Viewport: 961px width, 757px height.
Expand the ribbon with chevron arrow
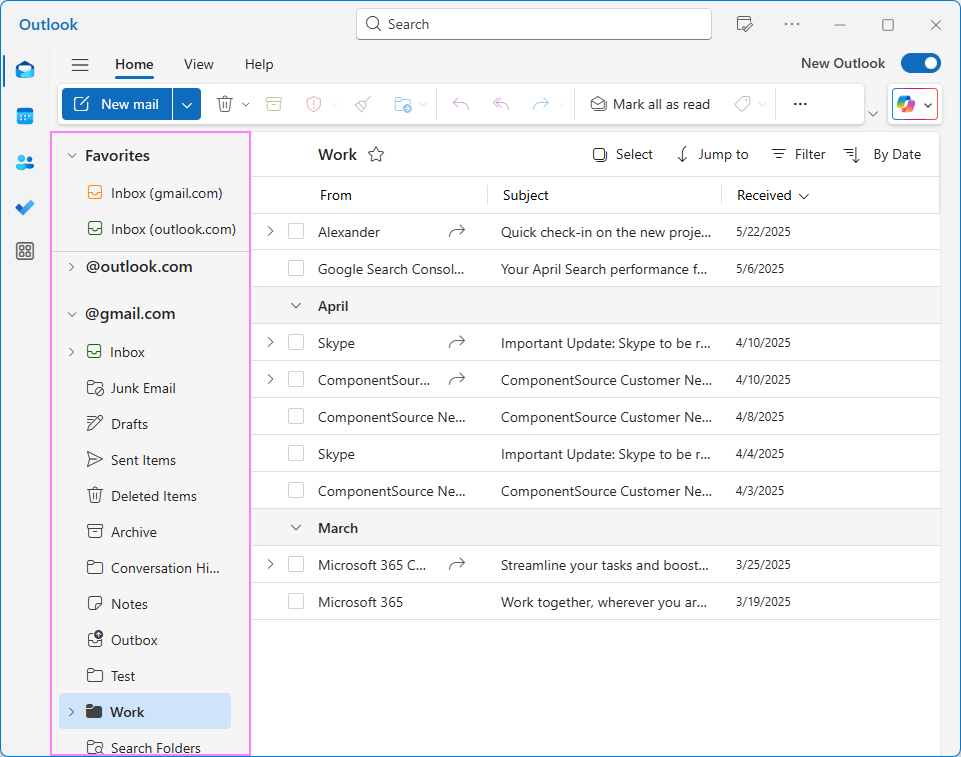pyautogui.click(x=873, y=113)
